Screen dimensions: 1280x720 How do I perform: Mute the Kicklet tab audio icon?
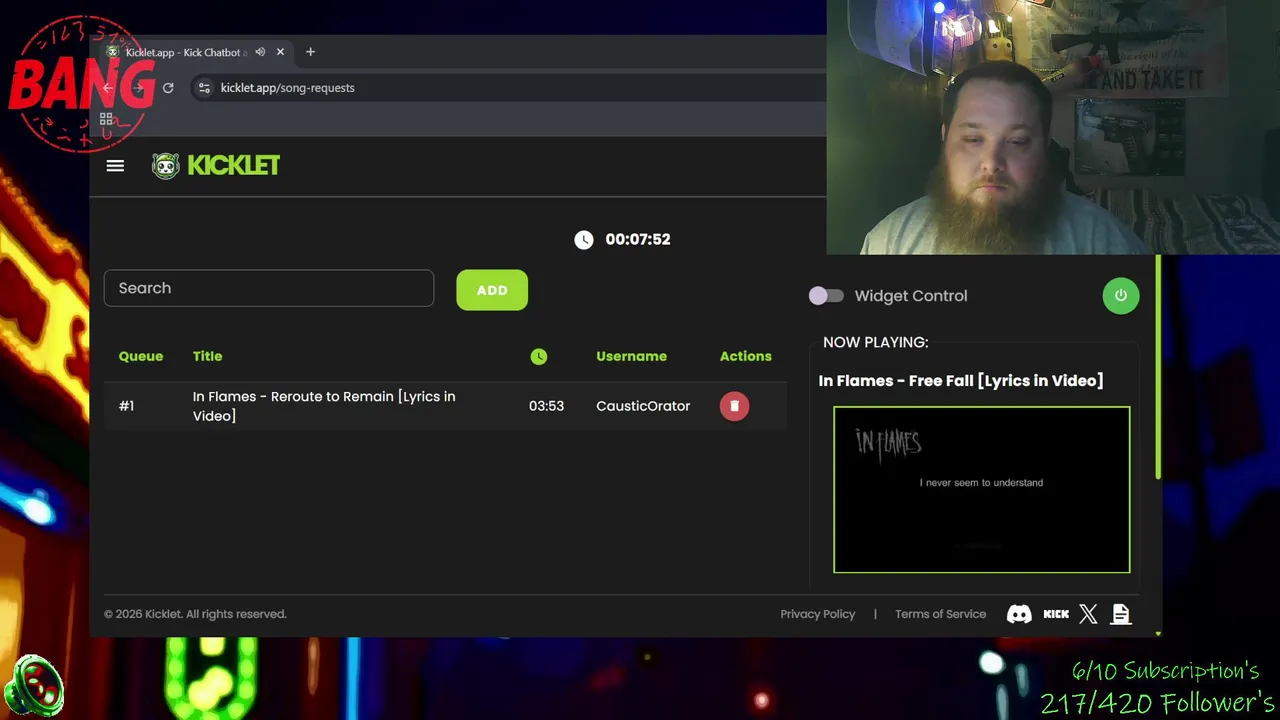click(x=260, y=52)
